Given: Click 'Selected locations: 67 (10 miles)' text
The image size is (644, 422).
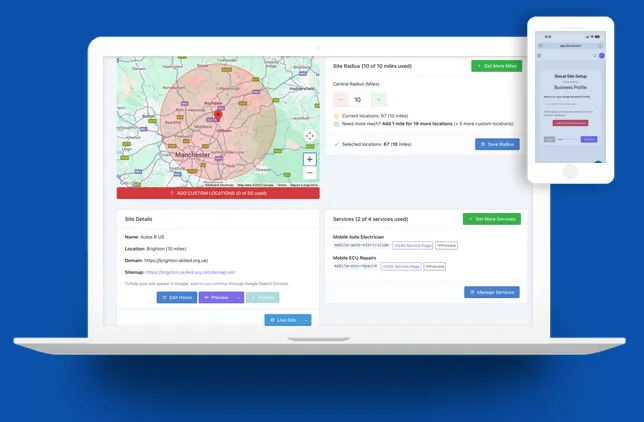Looking at the screenshot, I should [x=377, y=144].
